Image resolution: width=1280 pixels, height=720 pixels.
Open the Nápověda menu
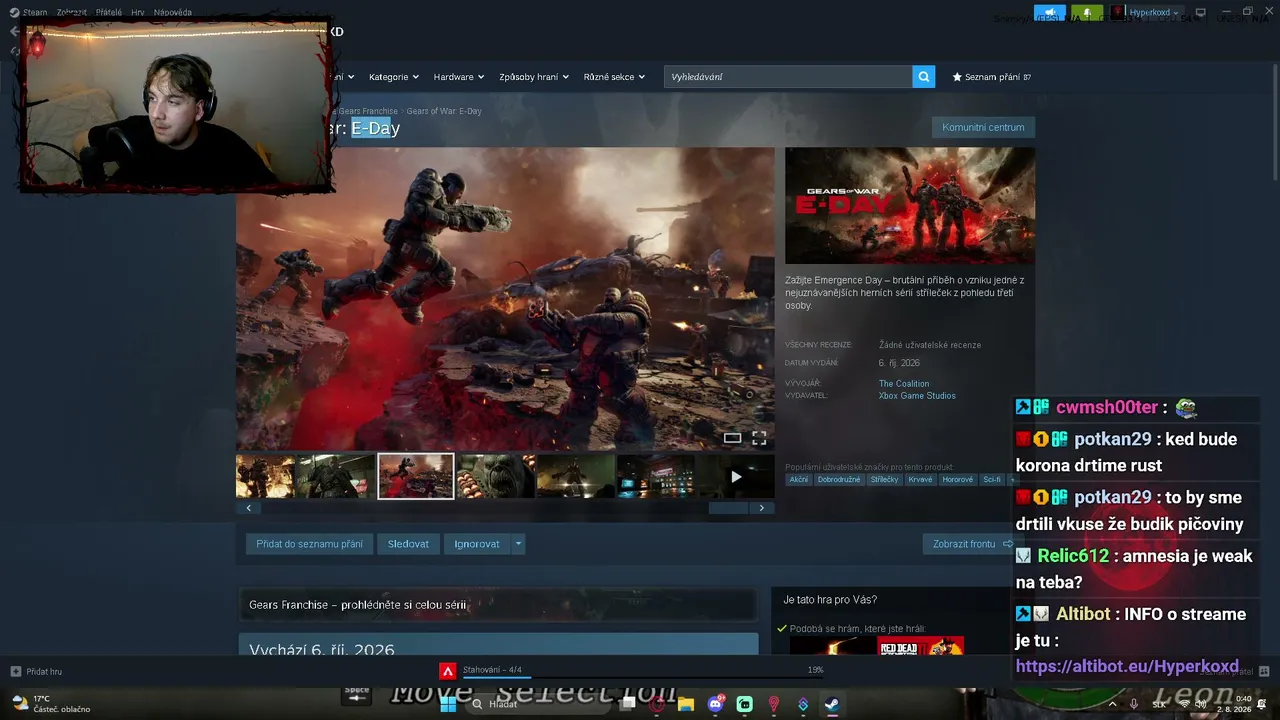point(173,13)
